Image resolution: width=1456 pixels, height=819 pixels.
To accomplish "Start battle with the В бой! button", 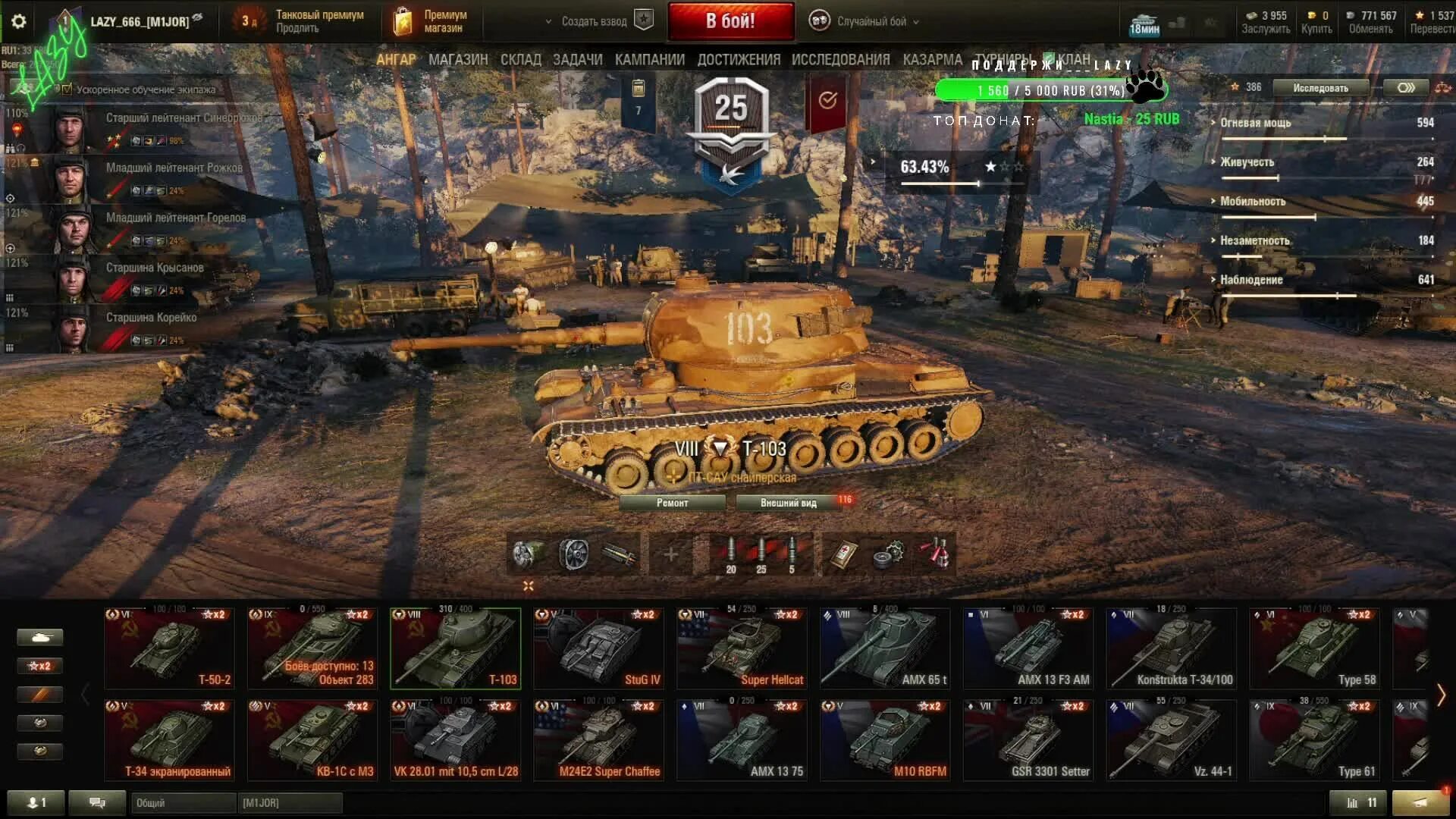I will coord(731,21).
